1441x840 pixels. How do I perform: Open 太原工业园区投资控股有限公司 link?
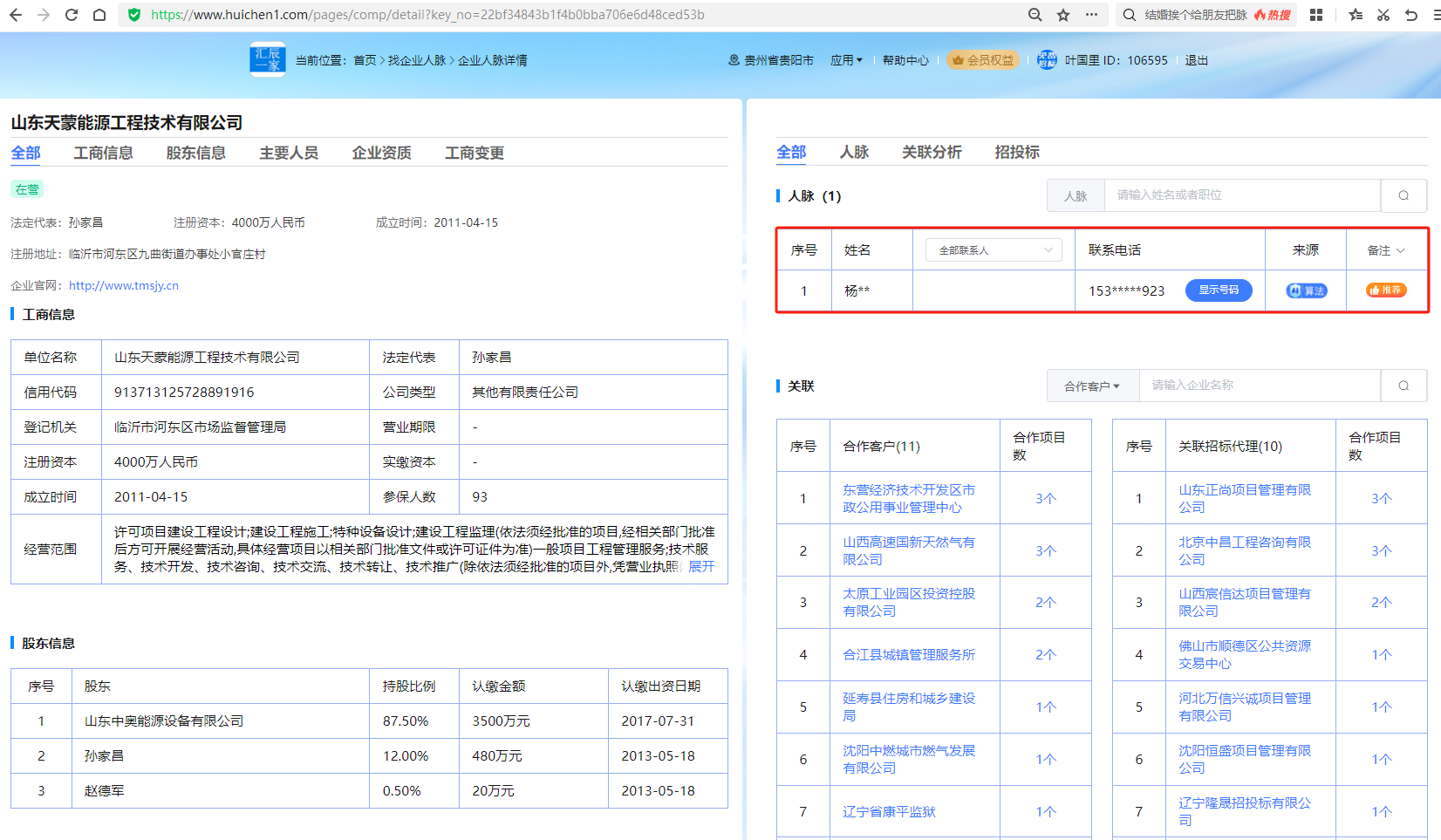tap(909, 602)
